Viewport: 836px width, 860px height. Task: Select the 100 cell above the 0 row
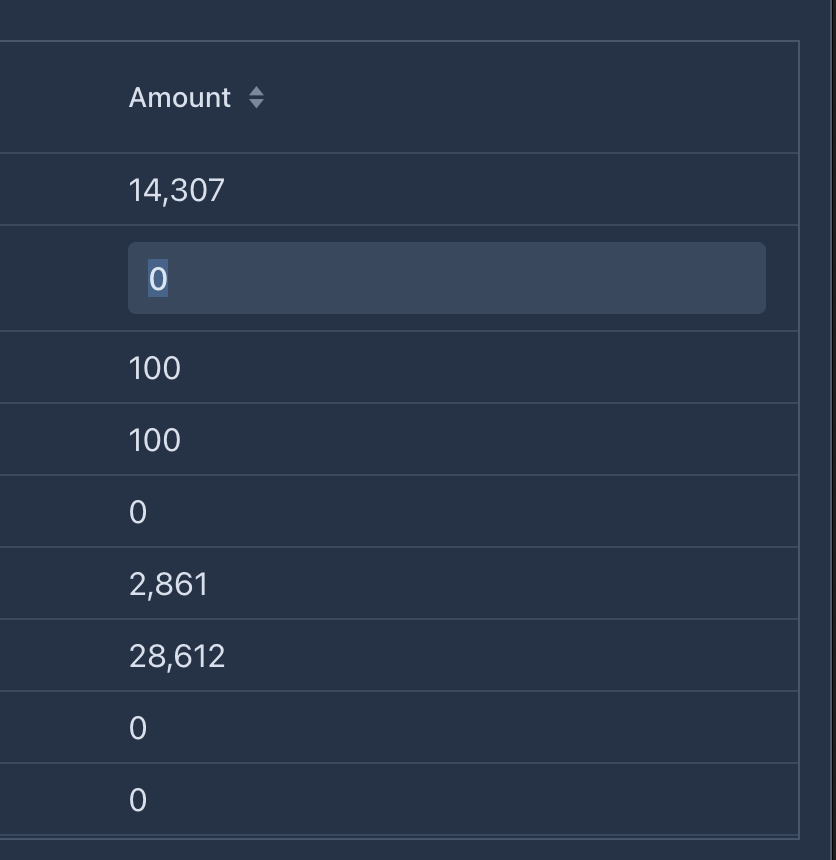point(155,440)
